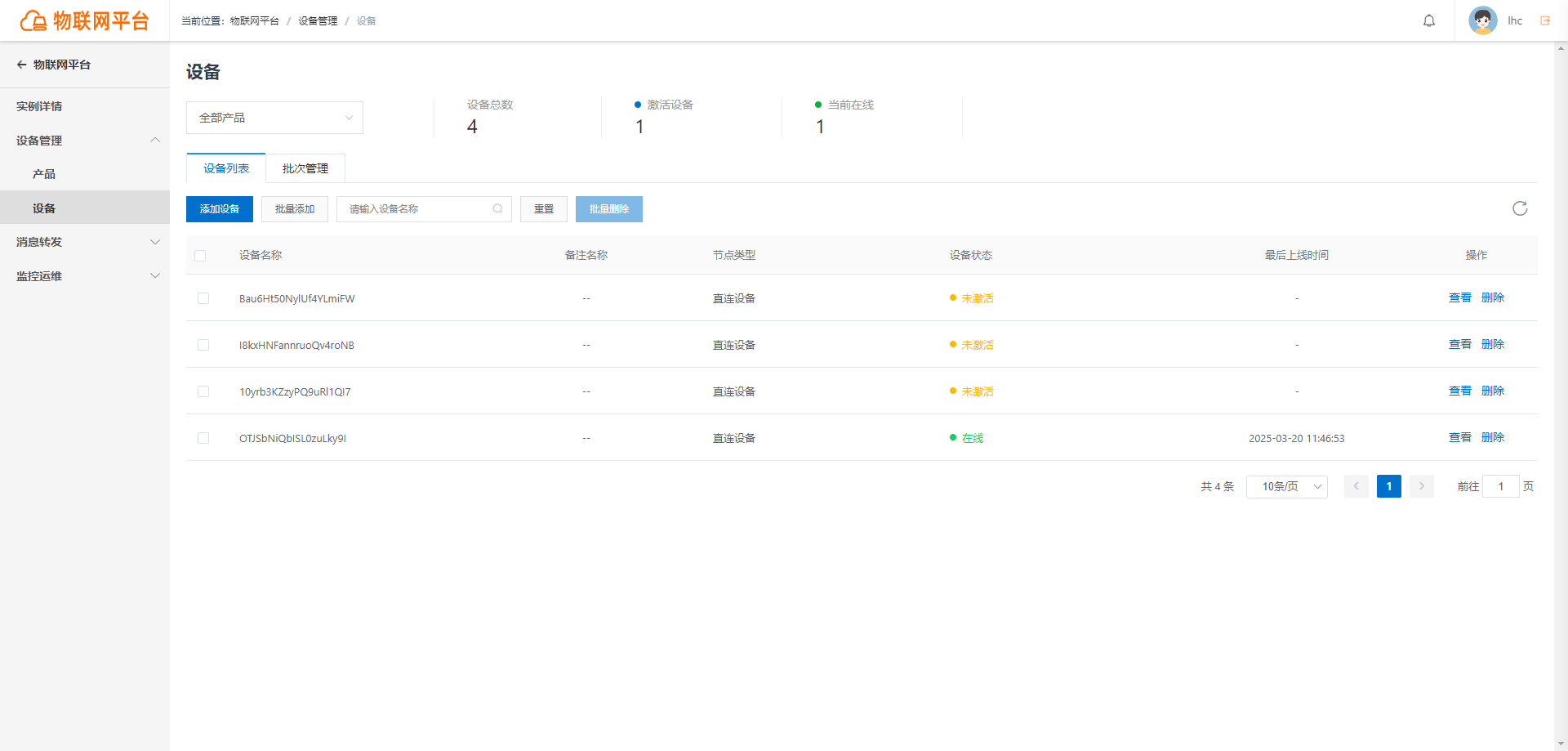Select checkbox for device OTJSbNiQbISL0zuLky9I
The height and width of the screenshot is (751, 1568).
click(203, 438)
